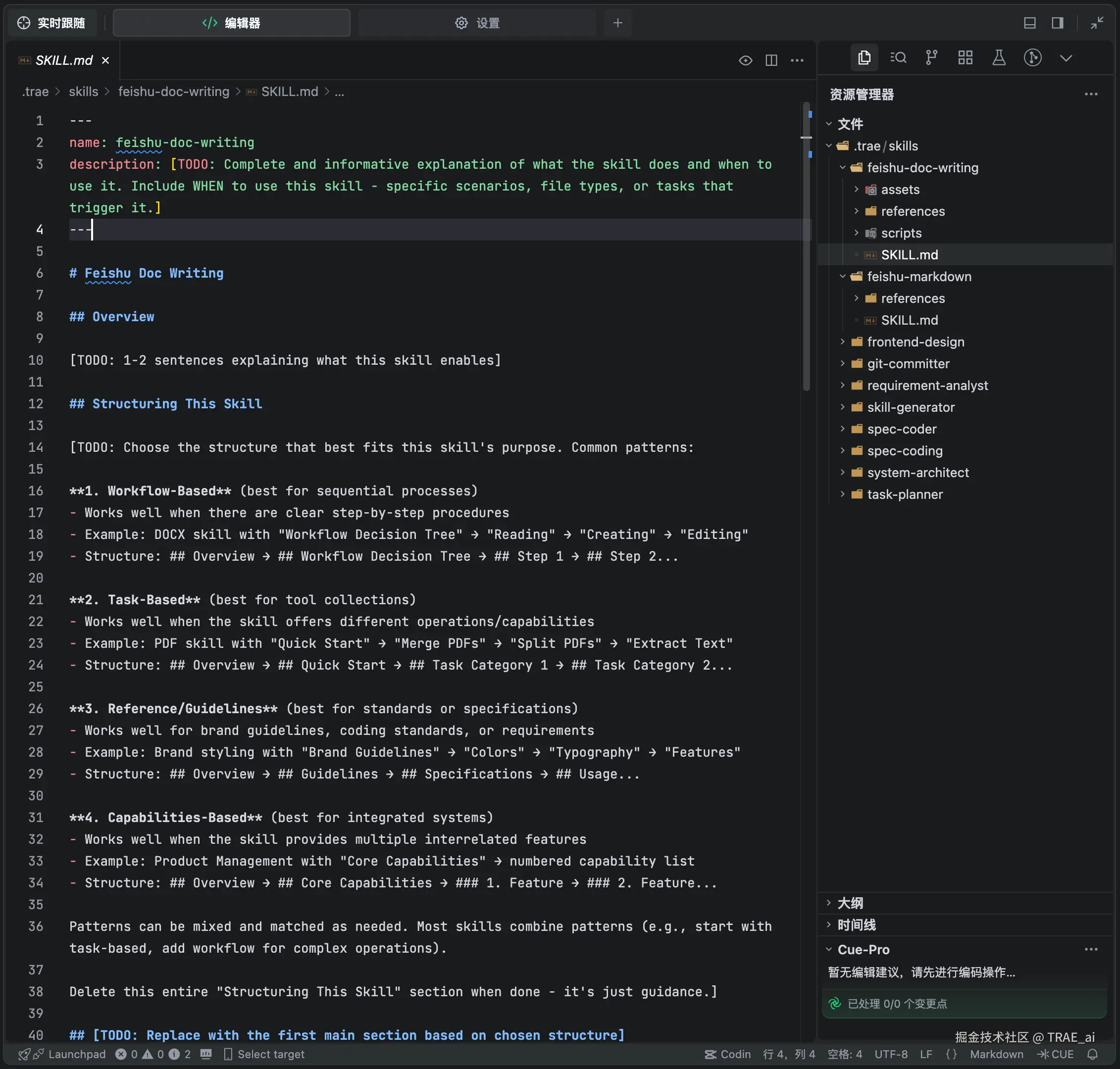Open Markdown preview eye icon

[x=745, y=60]
